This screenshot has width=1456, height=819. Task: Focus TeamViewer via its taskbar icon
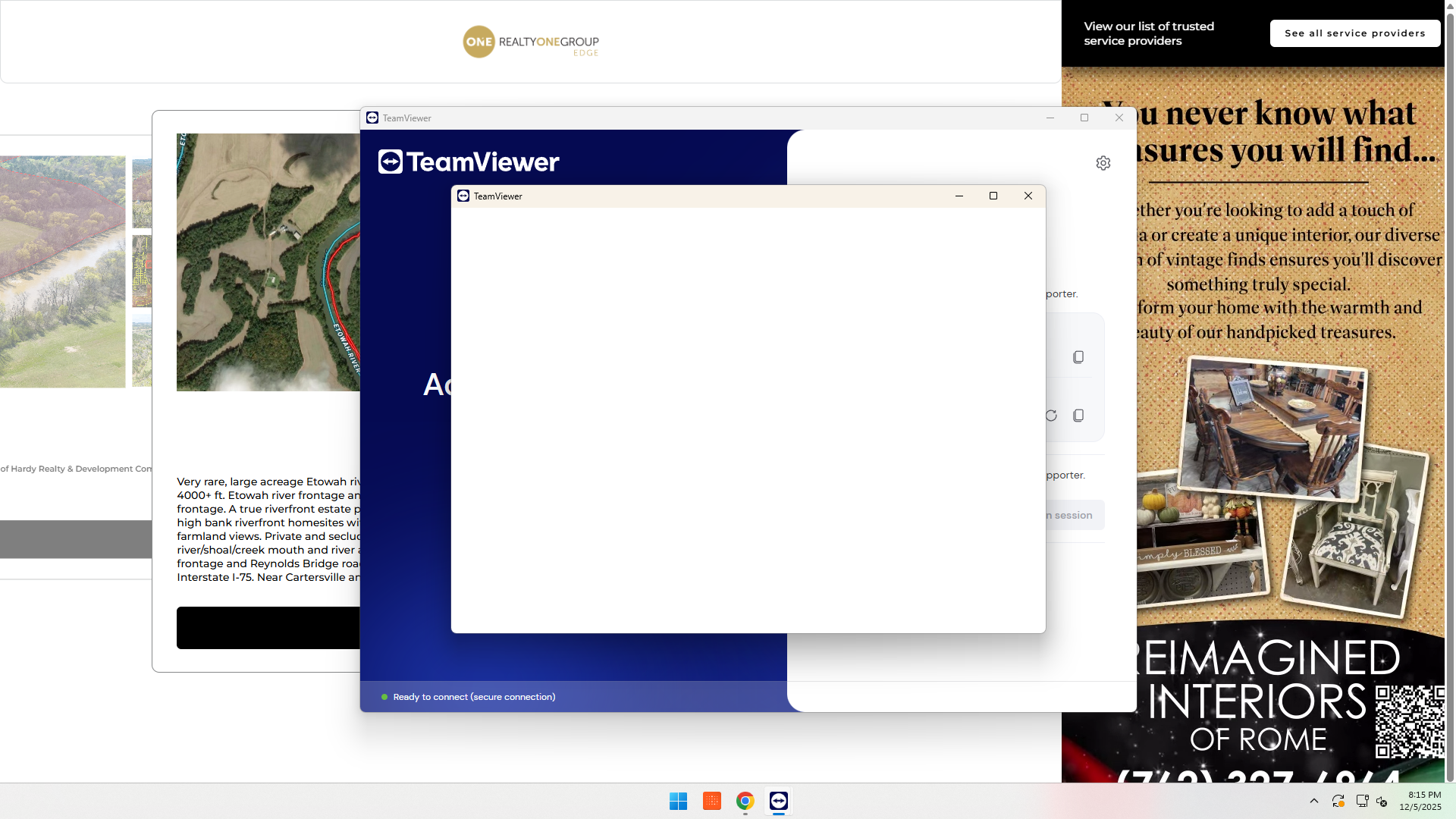click(778, 801)
